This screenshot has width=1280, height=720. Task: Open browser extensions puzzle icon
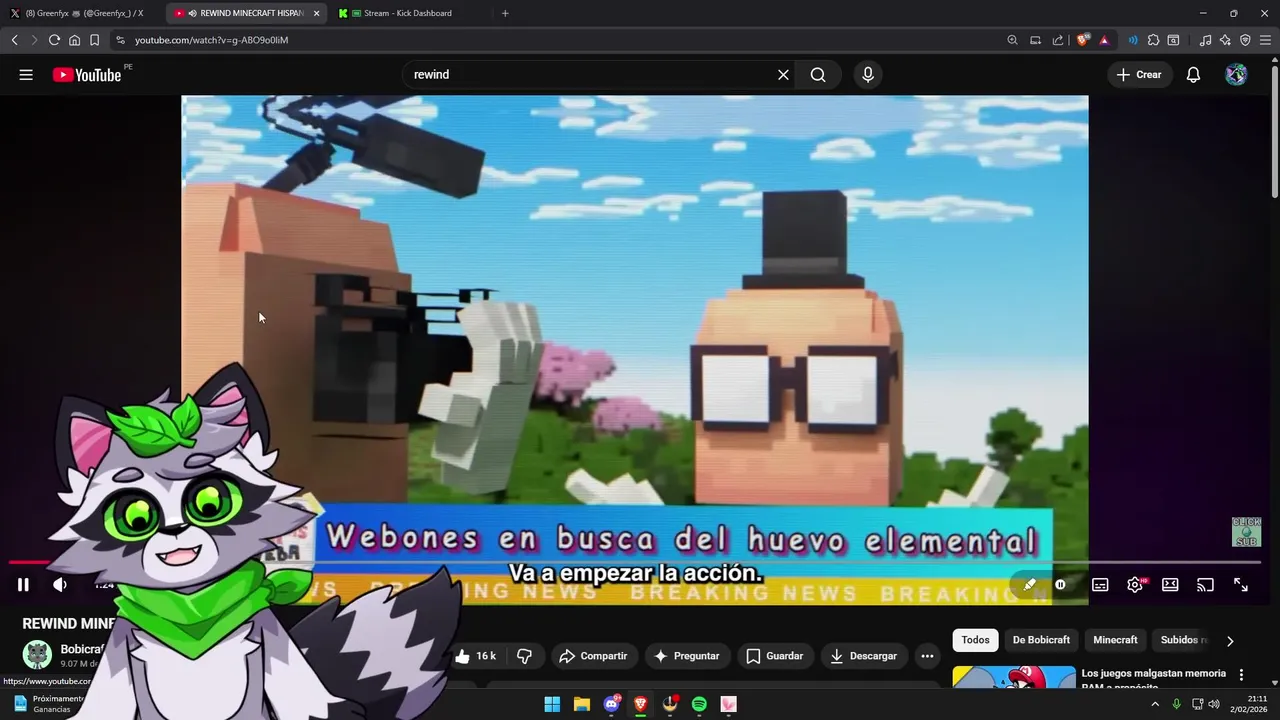(x=1153, y=40)
